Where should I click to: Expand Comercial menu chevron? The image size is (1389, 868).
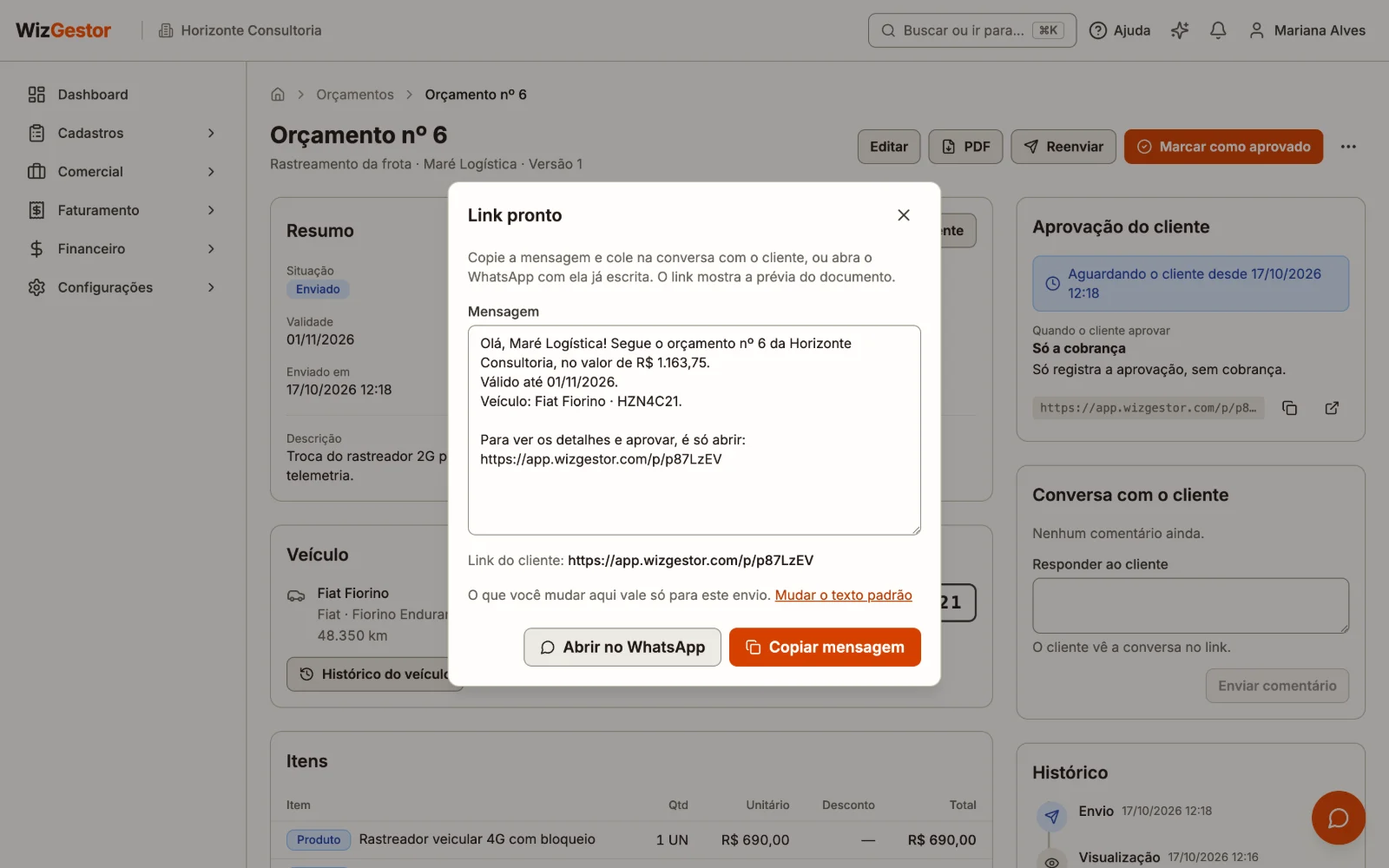tap(211, 172)
